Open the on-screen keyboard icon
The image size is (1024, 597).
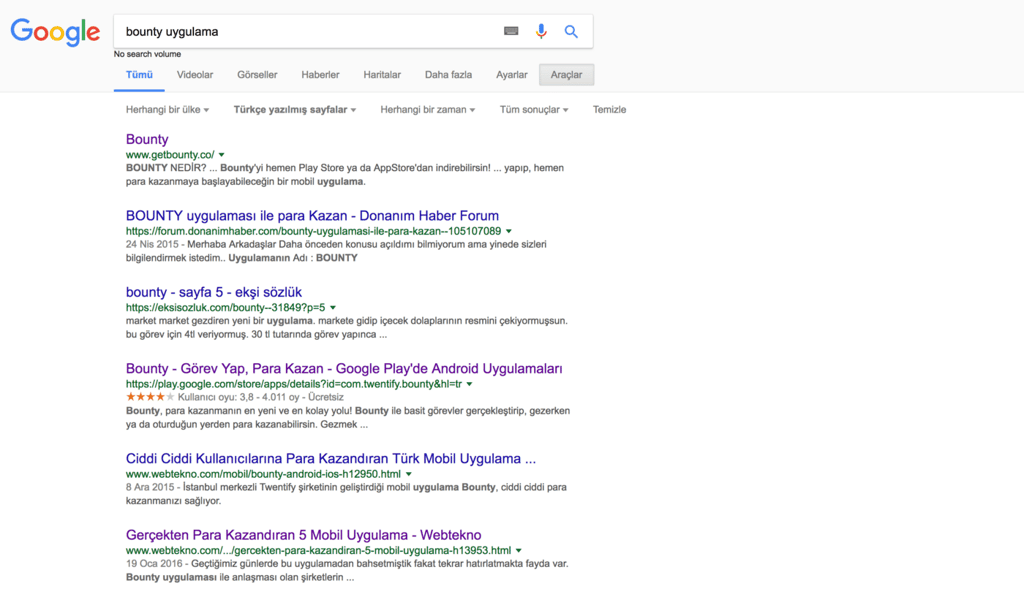511,31
